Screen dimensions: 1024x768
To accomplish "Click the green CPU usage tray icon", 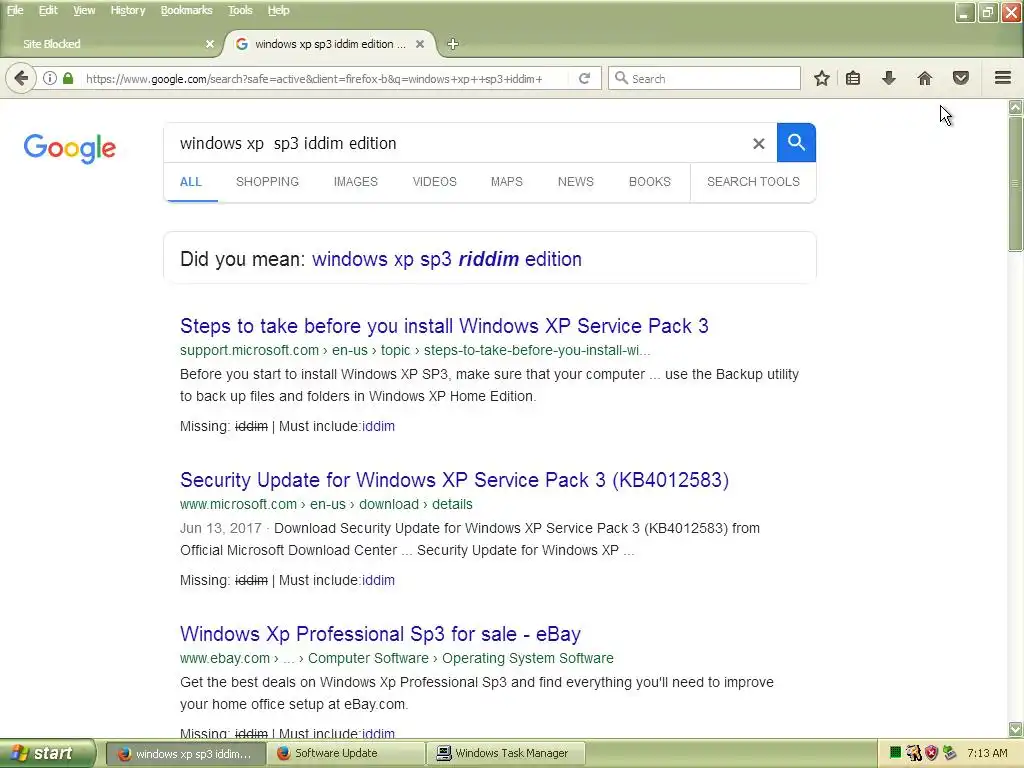I will 895,753.
